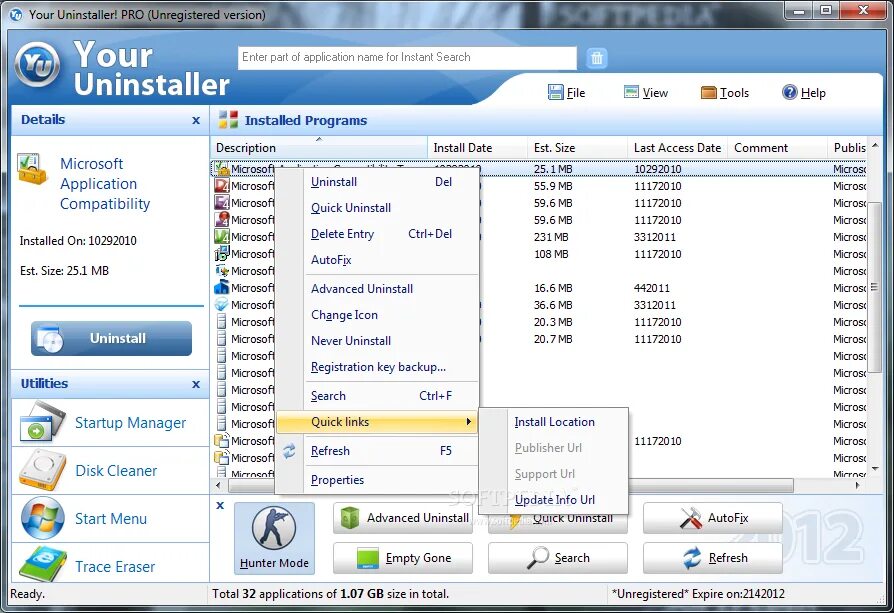Click the Advanced Uninstall toolbar button
This screenshot has height=613, width=894.
tap(403, 518)
